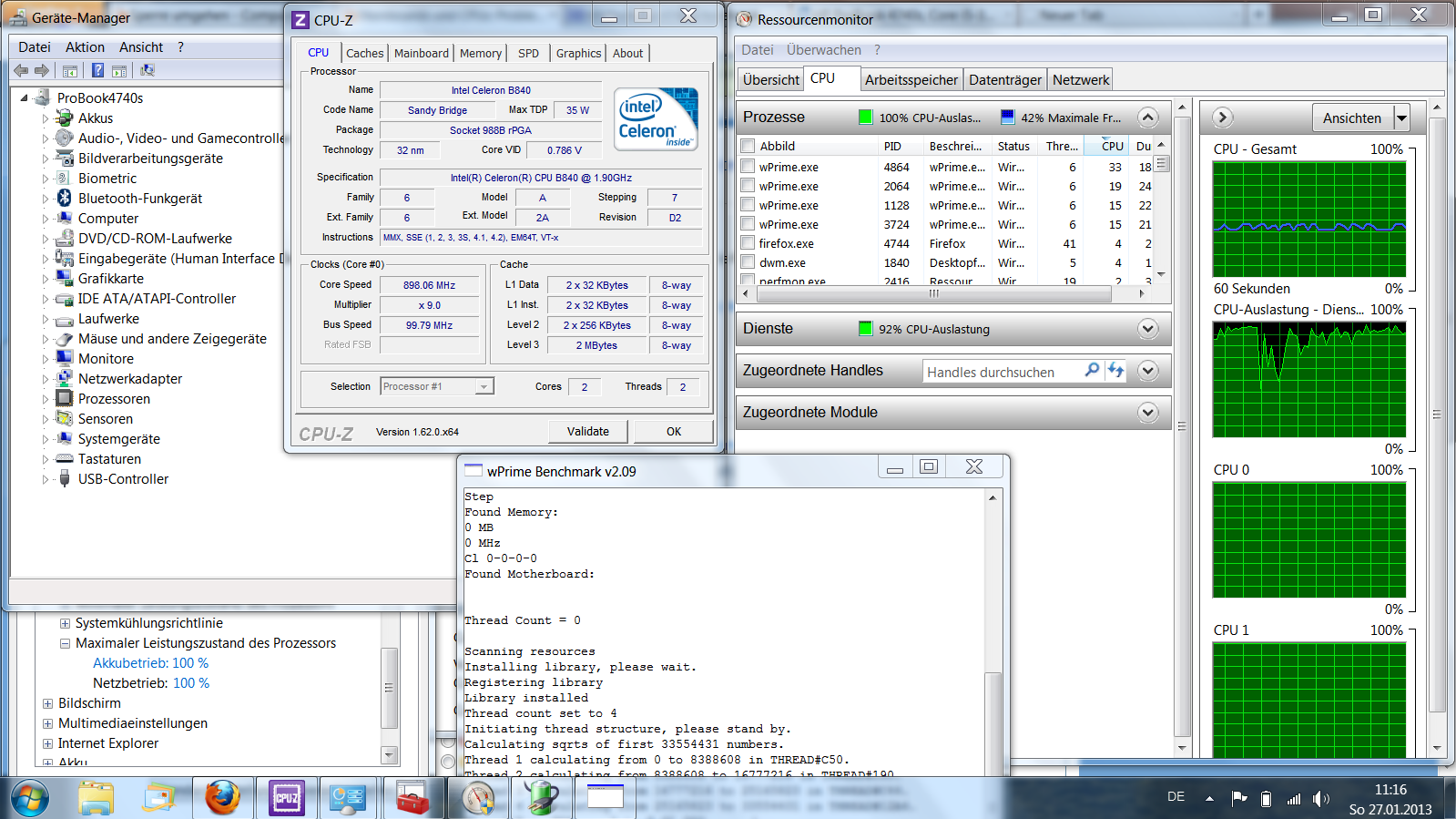Open the Windows Start orb
This screenshot has height=819, width=1456.
click(29, 798)
